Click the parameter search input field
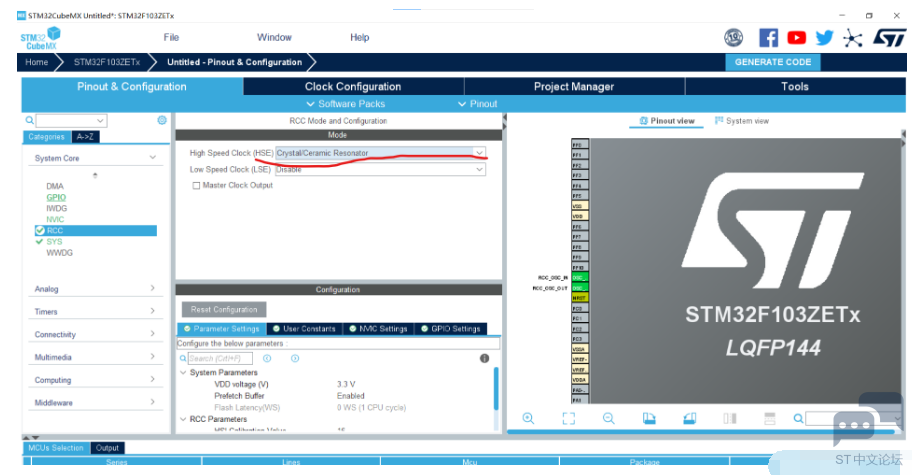The image size is (912, 475). point(220,358)
